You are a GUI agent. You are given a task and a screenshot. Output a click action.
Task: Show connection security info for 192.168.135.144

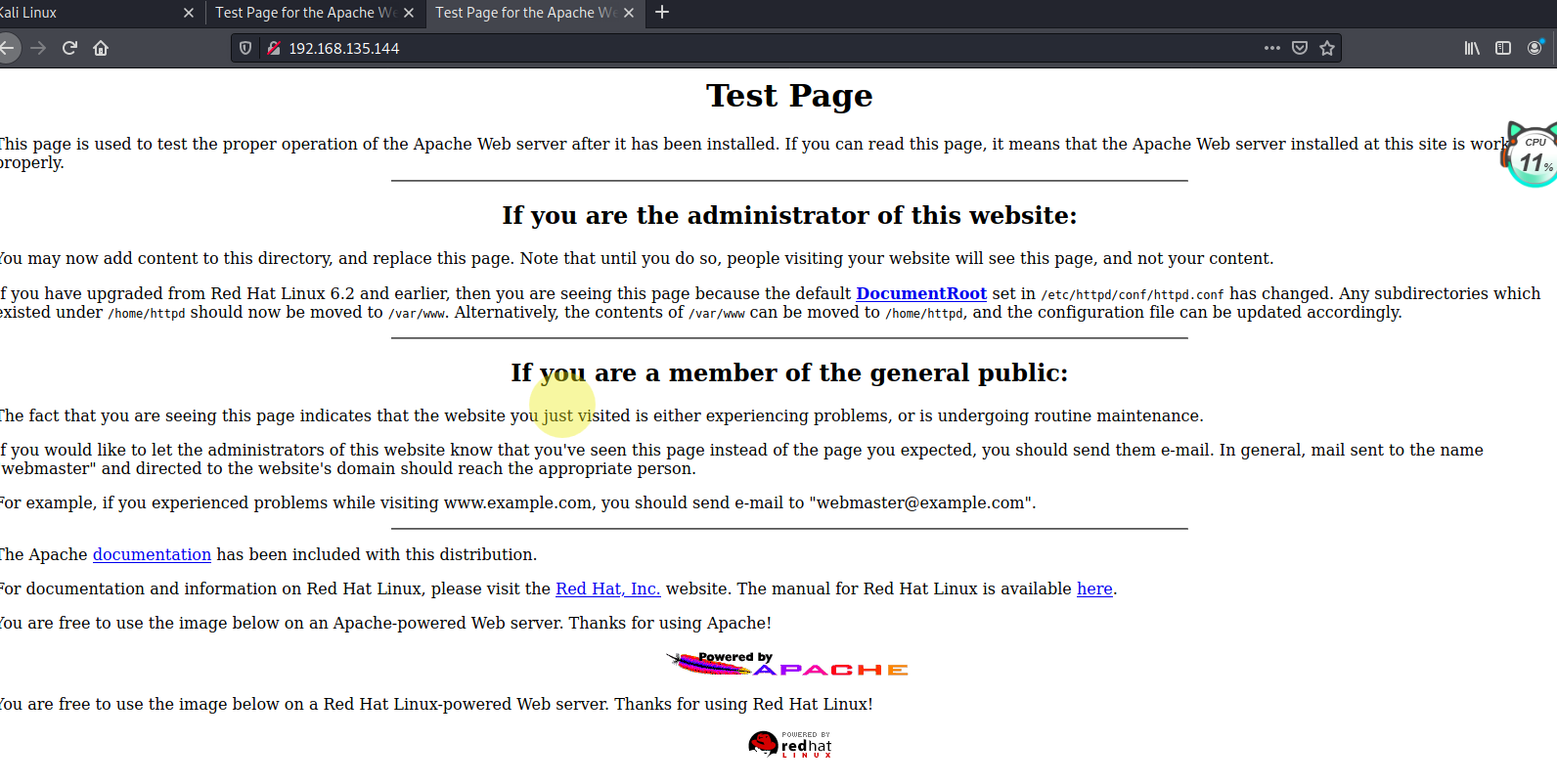point(274,48)
